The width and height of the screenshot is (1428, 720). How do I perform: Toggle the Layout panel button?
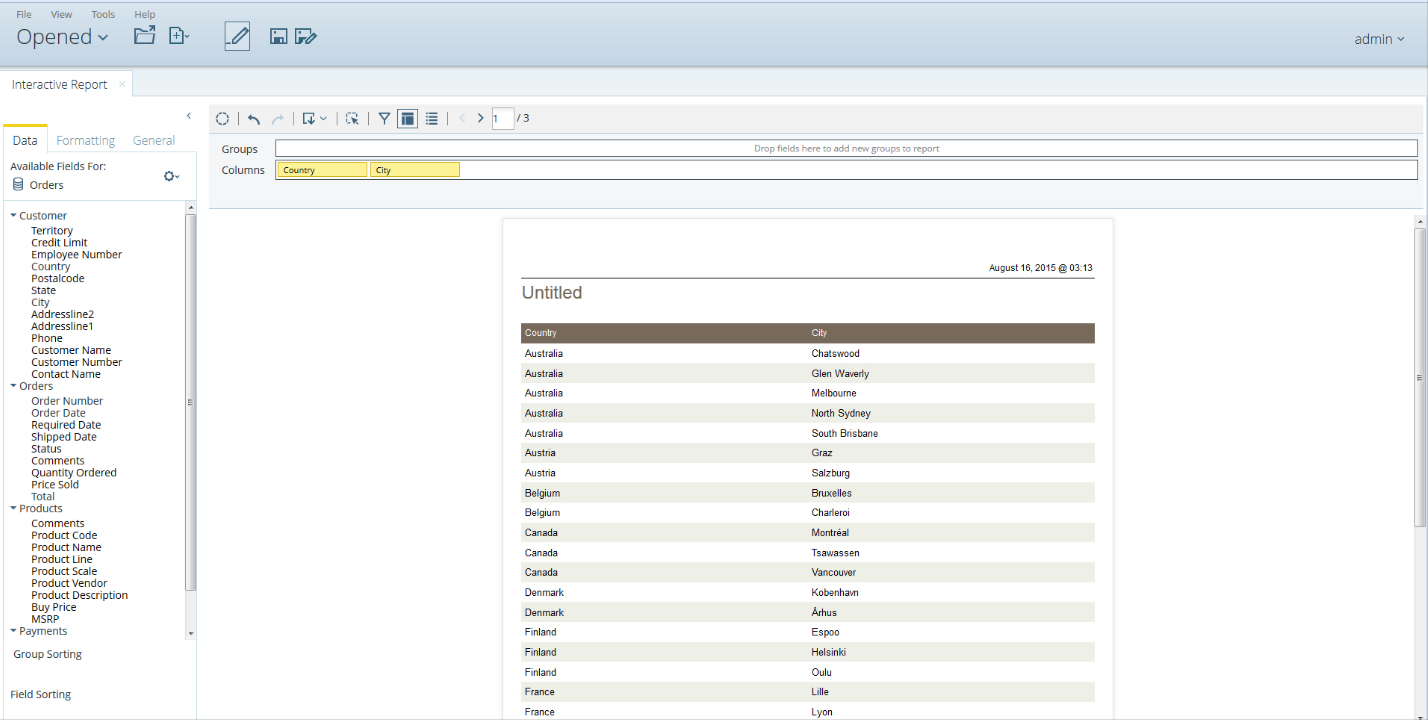point(407,119)
